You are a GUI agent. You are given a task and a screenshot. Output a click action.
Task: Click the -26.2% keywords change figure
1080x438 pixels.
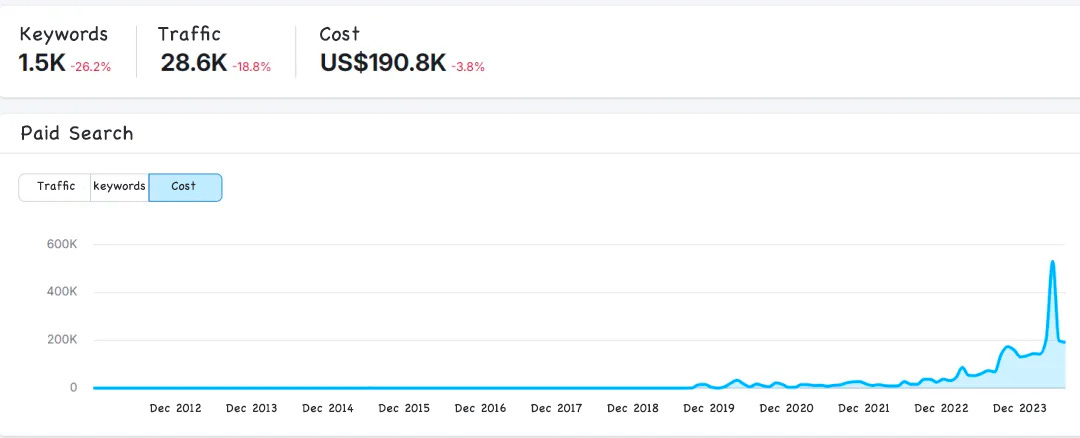[91, 67]
